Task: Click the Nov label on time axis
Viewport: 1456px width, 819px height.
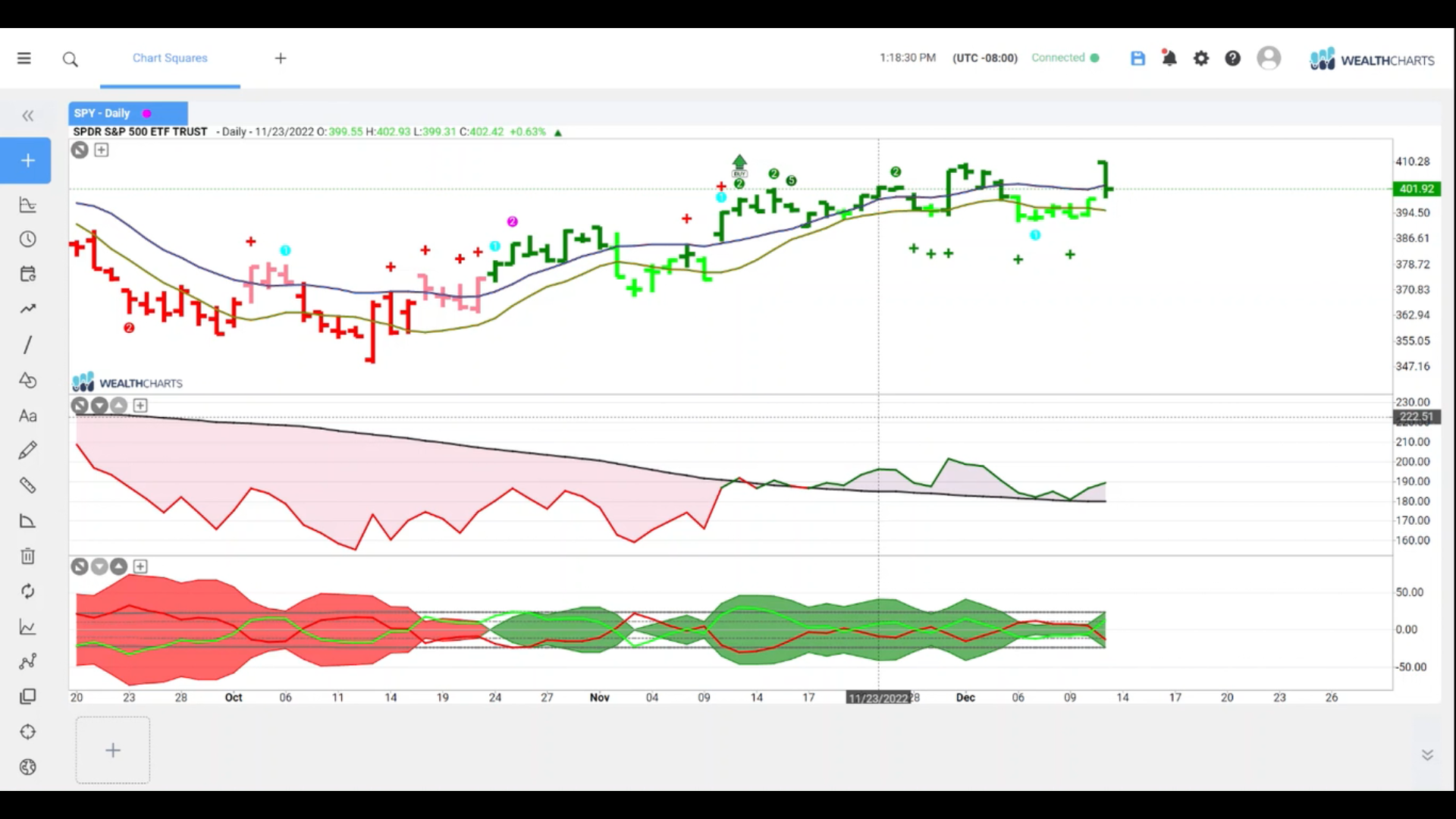Action: coord(600,698)
